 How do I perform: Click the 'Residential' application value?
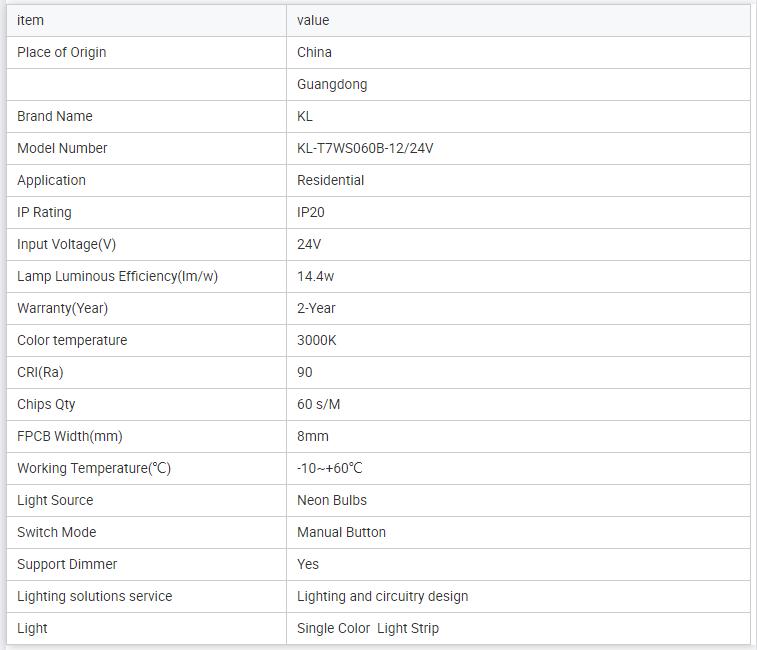[331, 180]
